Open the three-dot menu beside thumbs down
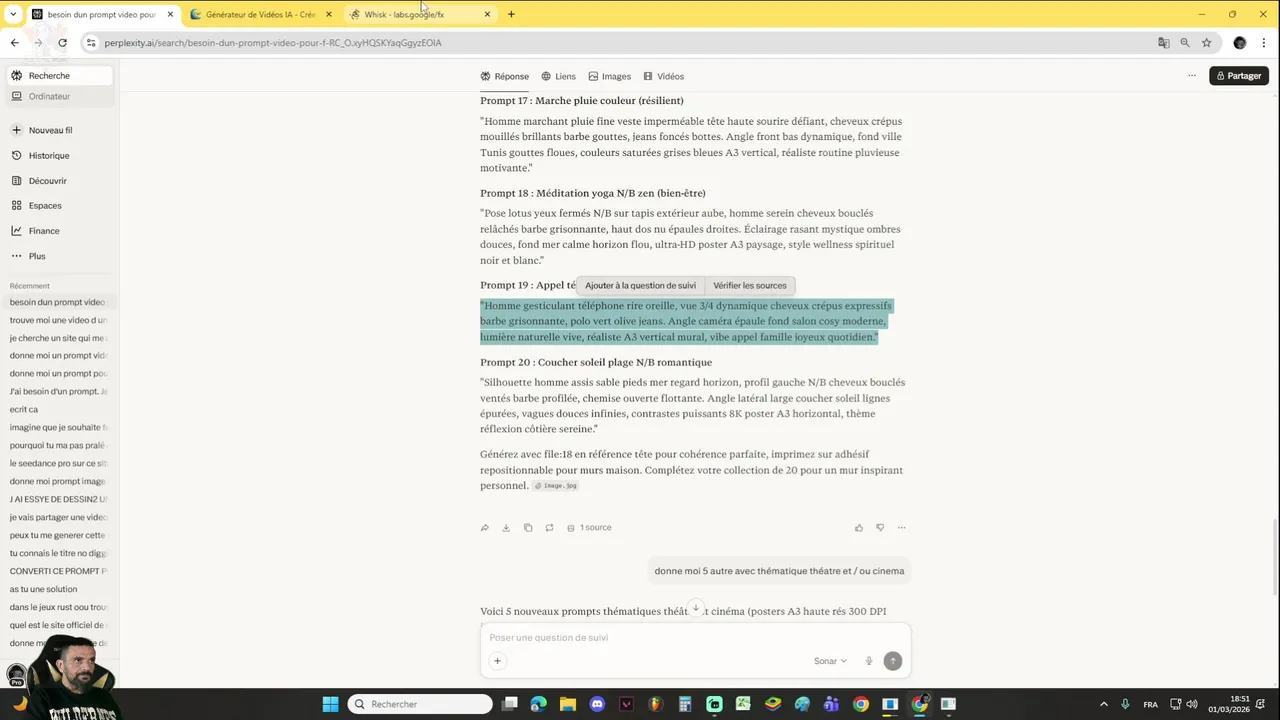Viewport: 1280px width, 720px height. tap(901, 528)
